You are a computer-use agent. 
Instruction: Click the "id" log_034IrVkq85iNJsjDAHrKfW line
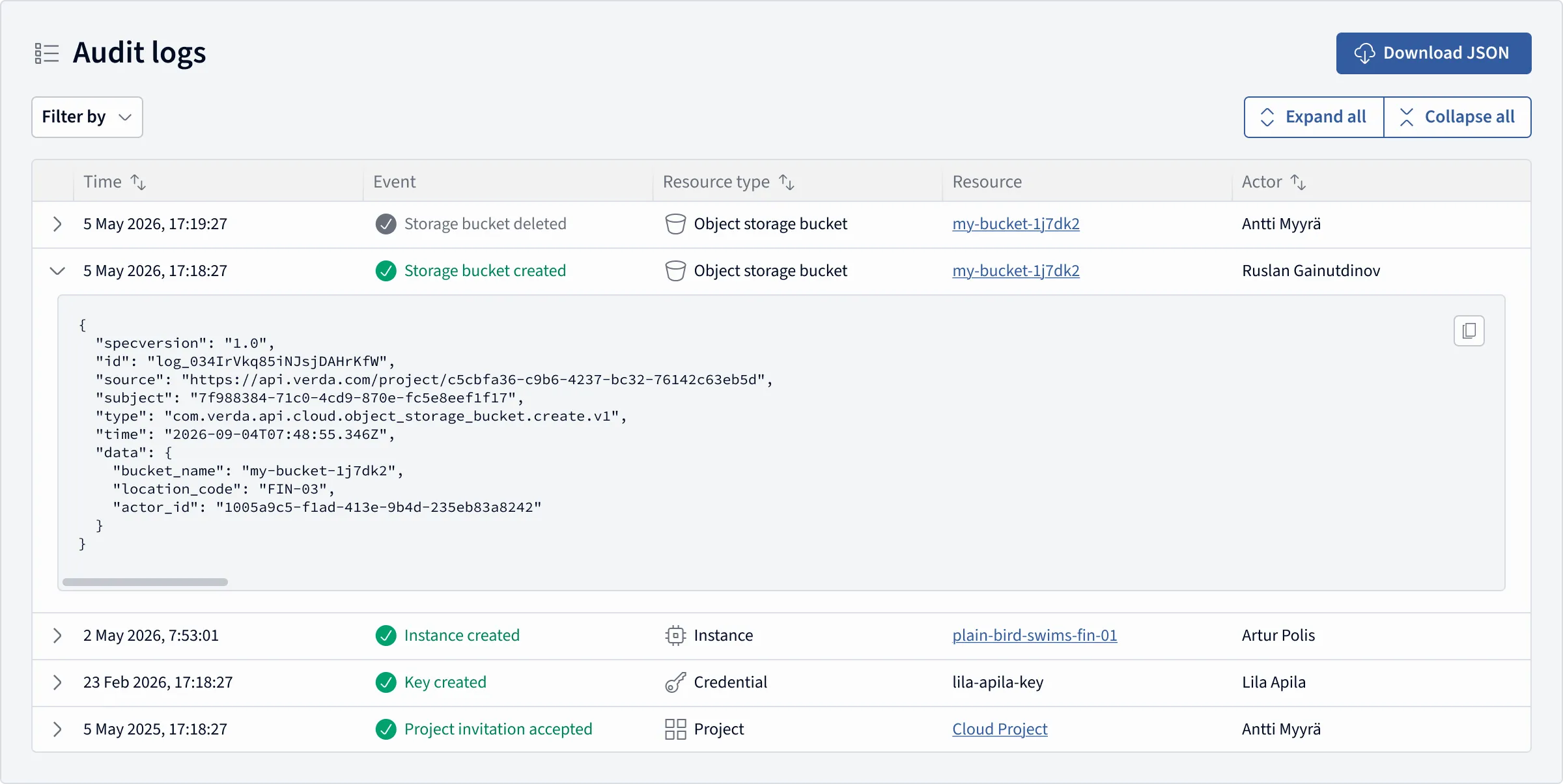245,361
